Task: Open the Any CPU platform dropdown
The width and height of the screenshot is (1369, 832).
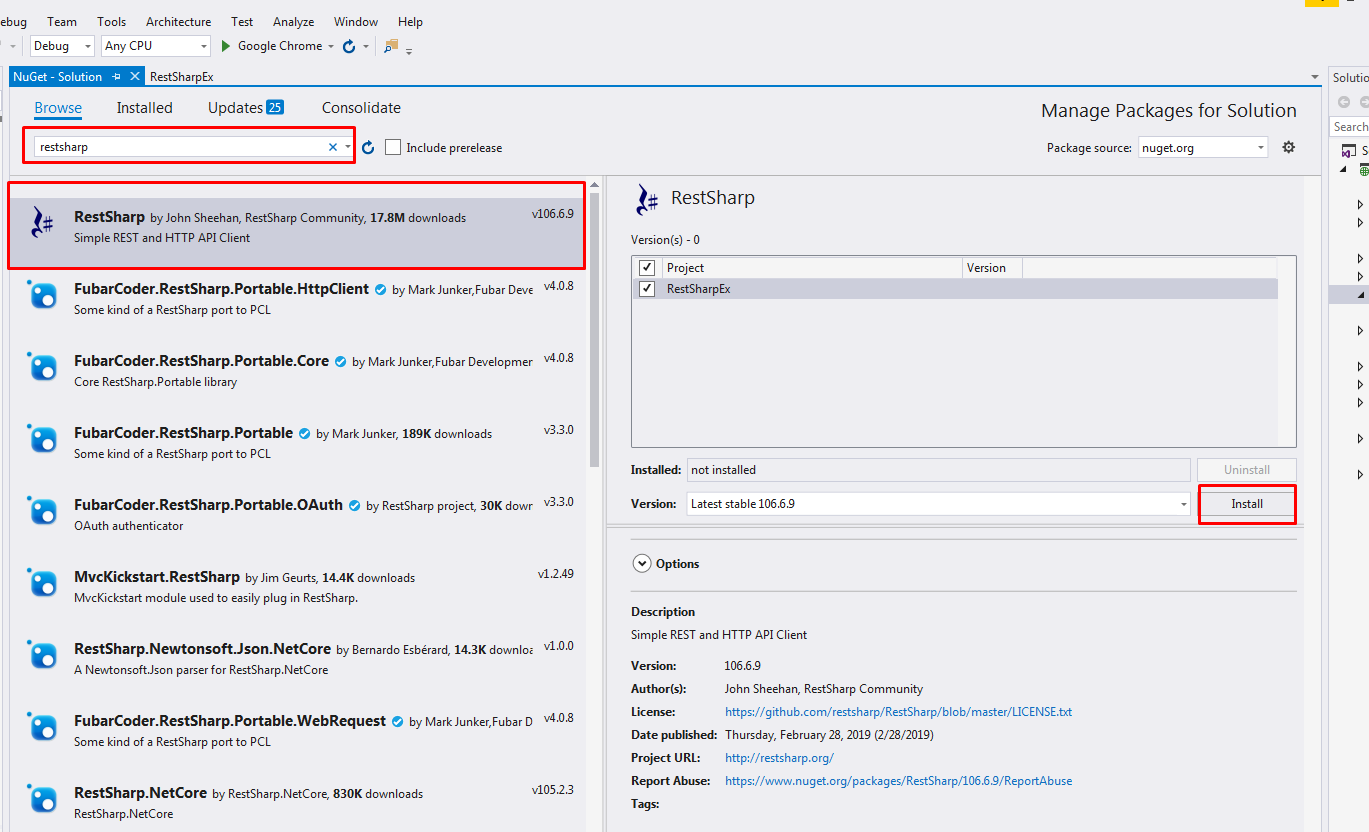Action: click(x=156, y=46)
